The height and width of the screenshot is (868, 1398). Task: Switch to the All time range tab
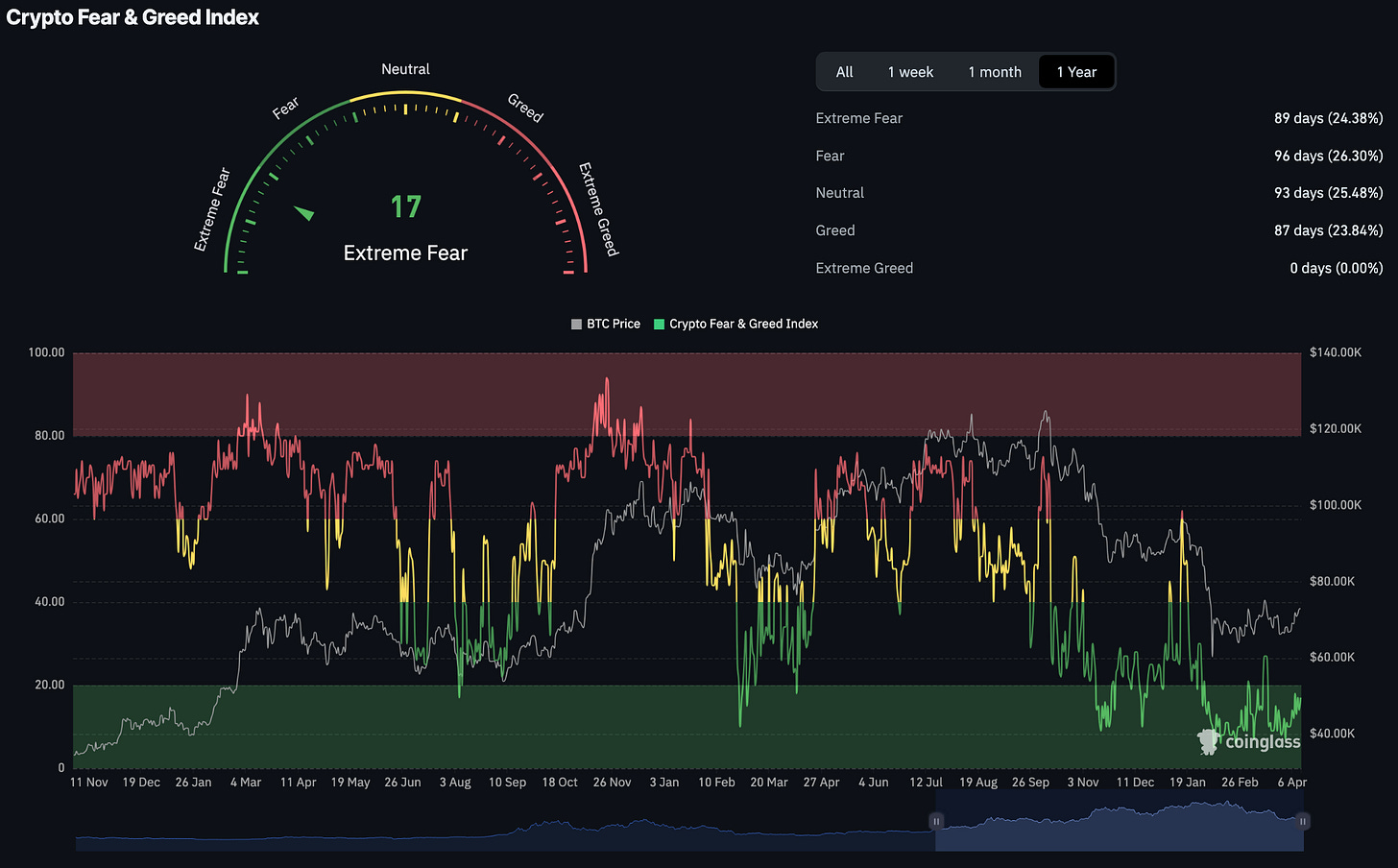[844, 72]
